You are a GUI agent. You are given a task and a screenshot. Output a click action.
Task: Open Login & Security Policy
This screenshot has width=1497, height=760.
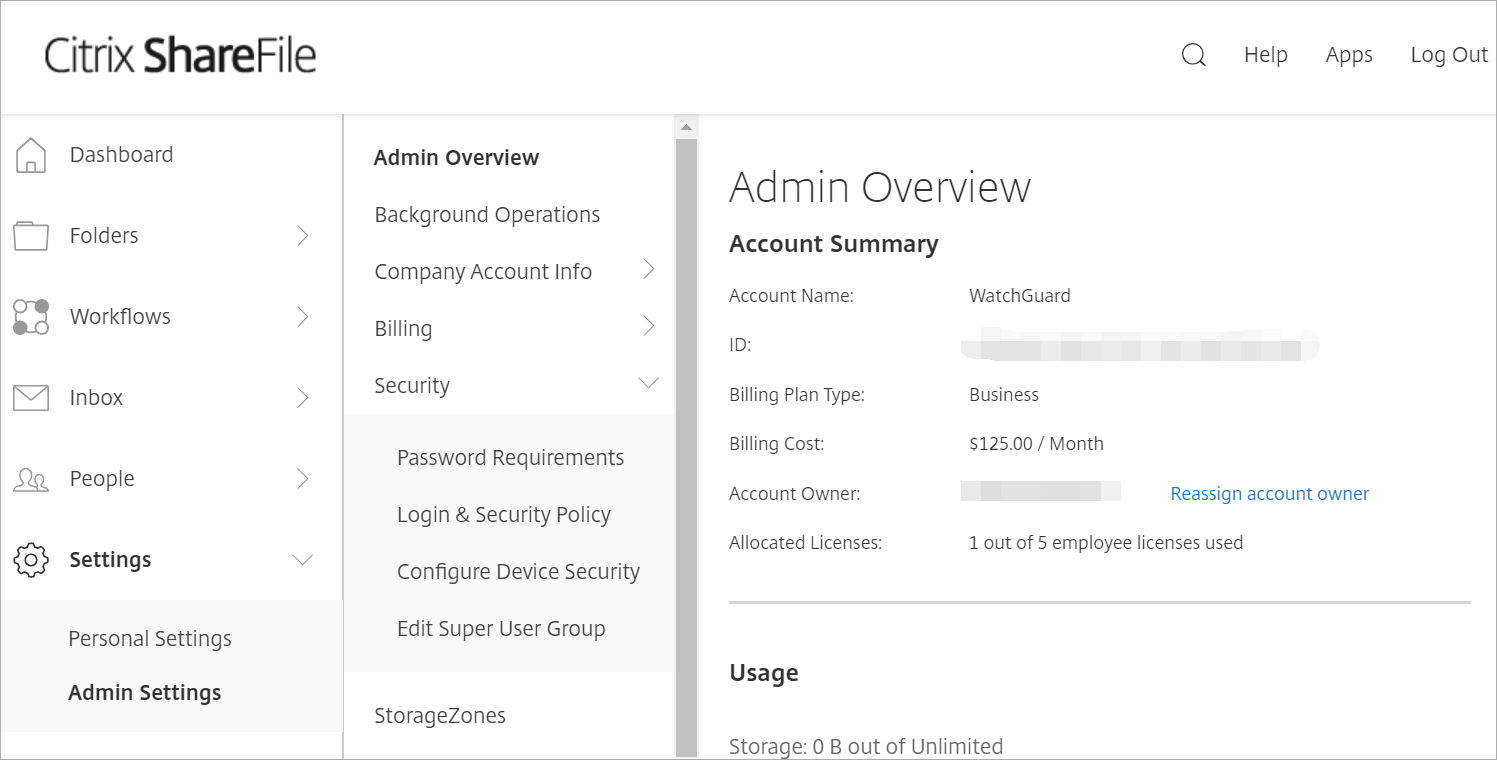pyautogui.click(x=503, y=513)
